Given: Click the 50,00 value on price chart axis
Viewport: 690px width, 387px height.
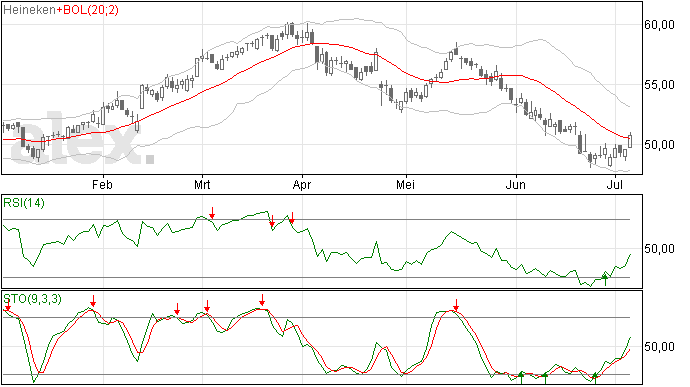Looking at the screenshot, I should (659, 145).
